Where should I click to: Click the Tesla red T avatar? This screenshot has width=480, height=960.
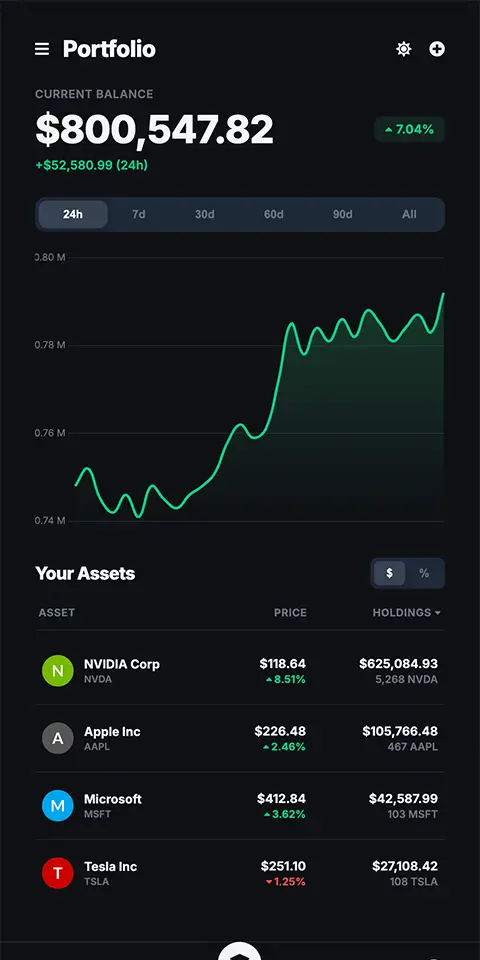58,872
